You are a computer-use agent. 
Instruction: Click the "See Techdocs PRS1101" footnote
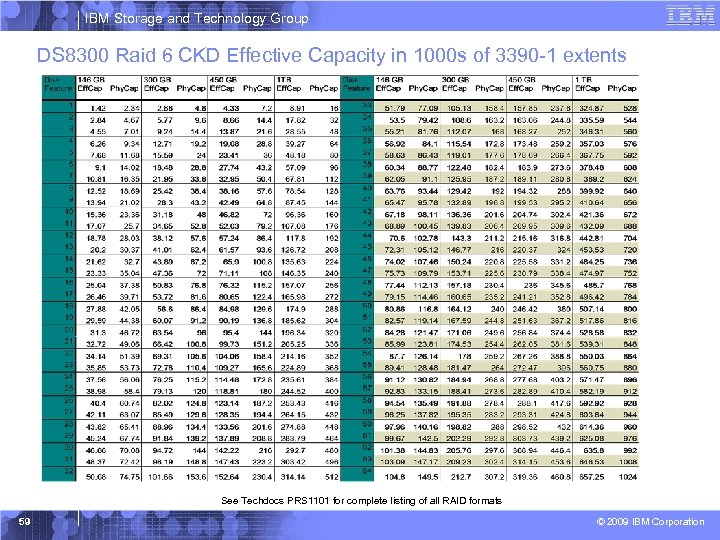(x=361, y=501)
